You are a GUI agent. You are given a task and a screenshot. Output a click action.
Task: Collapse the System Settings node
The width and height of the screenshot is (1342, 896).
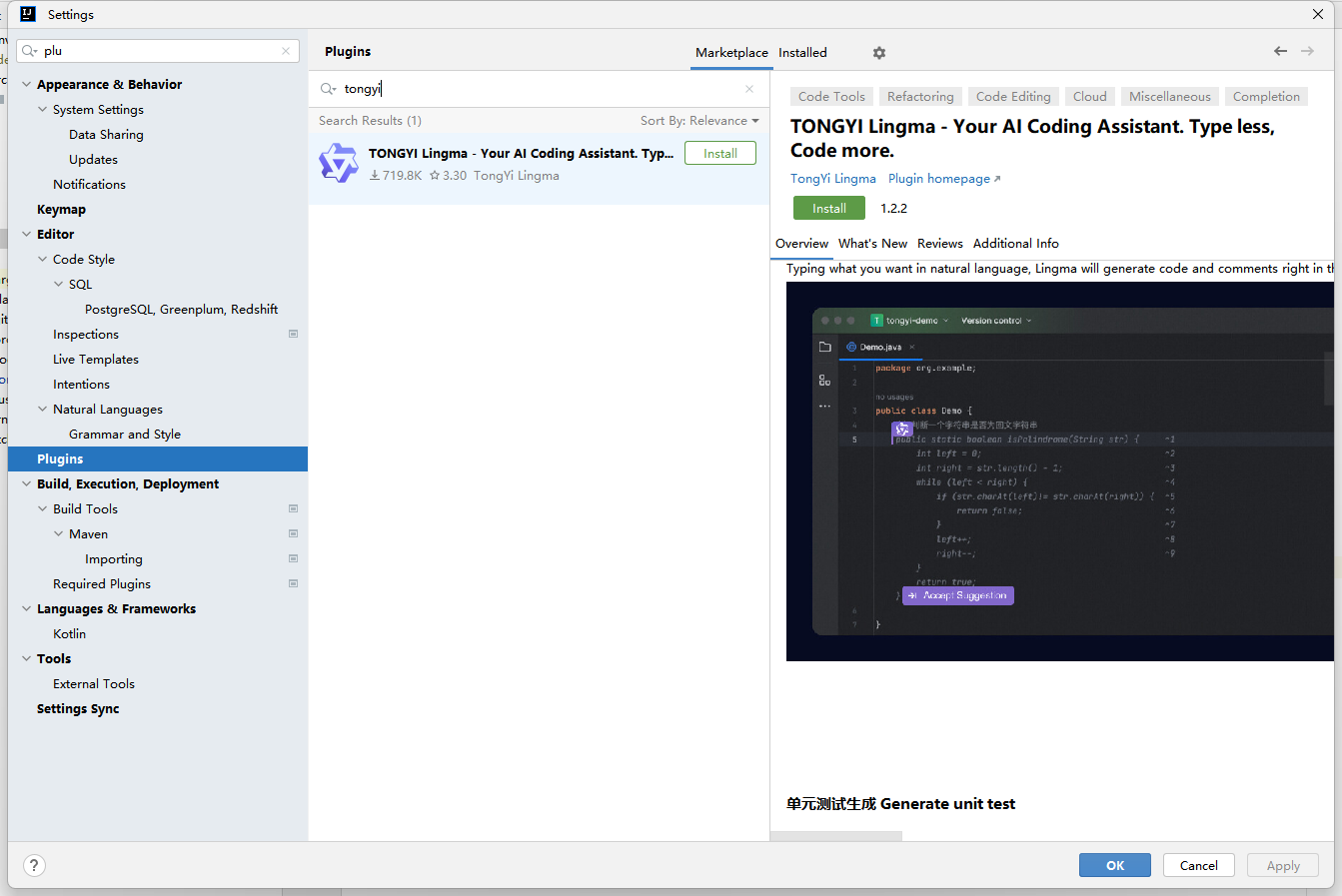click(43, 110)
